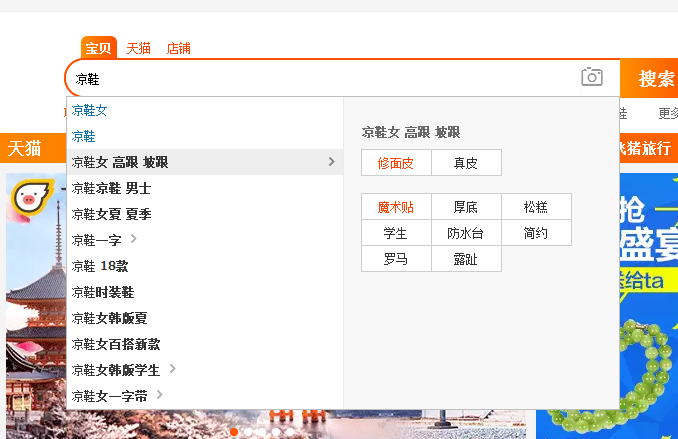Switch to the 宝贝 search tab
678x439 pixels.
click(99, 48)
